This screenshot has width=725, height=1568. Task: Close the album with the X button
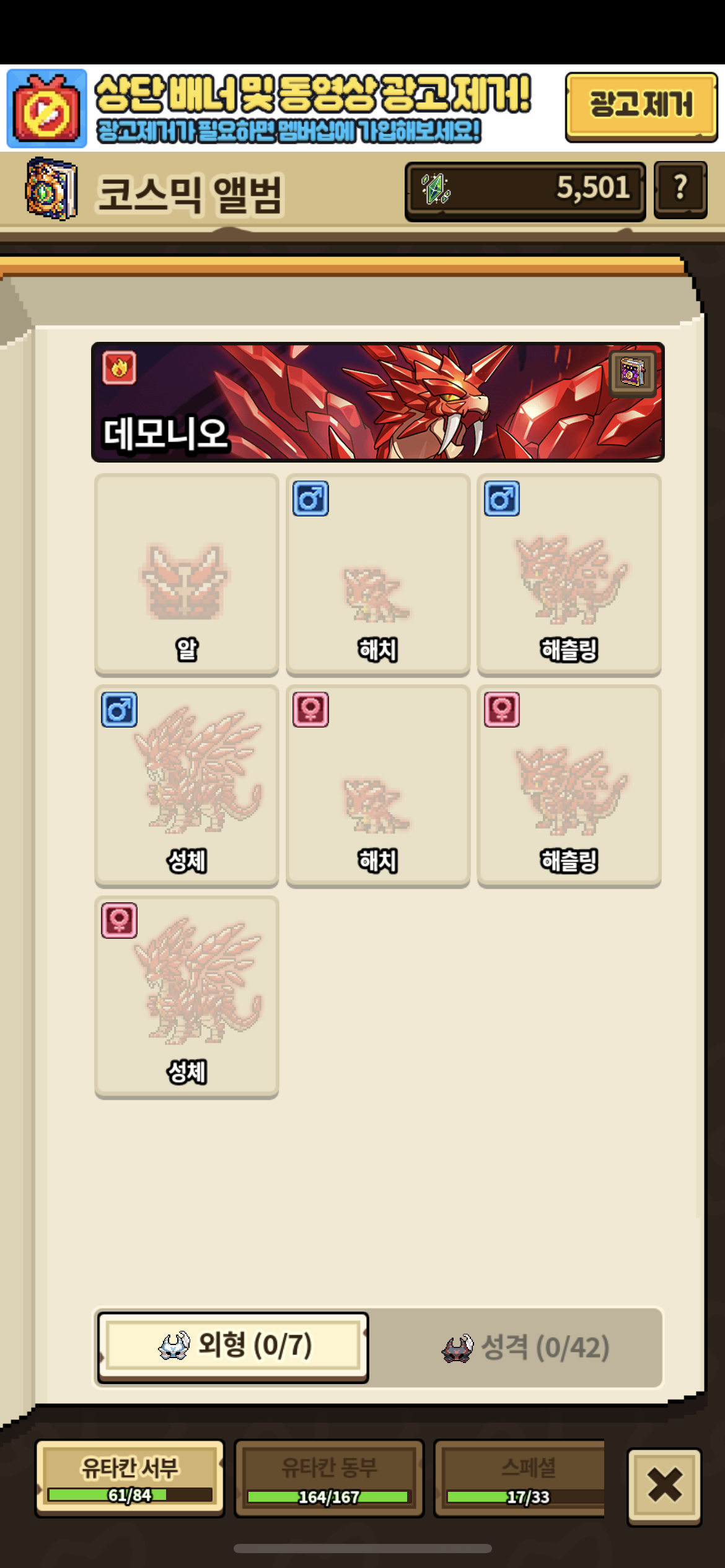(664, 1485)
